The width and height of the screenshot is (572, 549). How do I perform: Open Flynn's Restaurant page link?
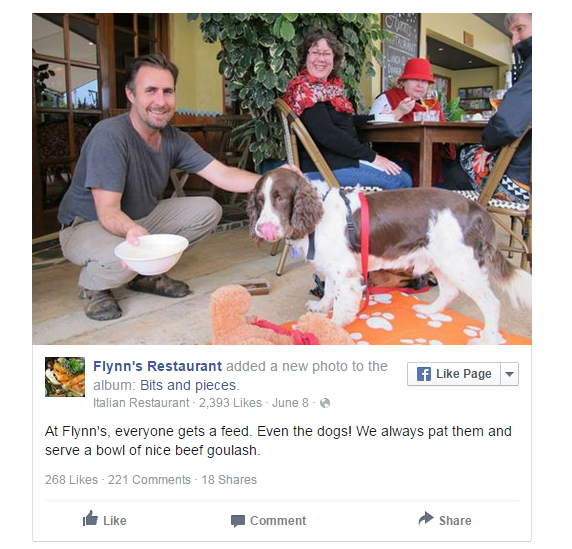coord(157,366)
